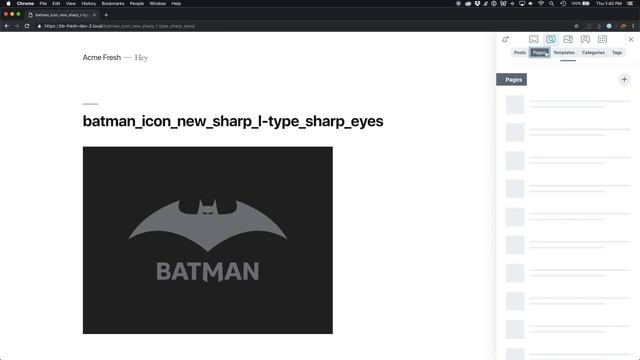Open the Edit menu

[x=56, y=3]
